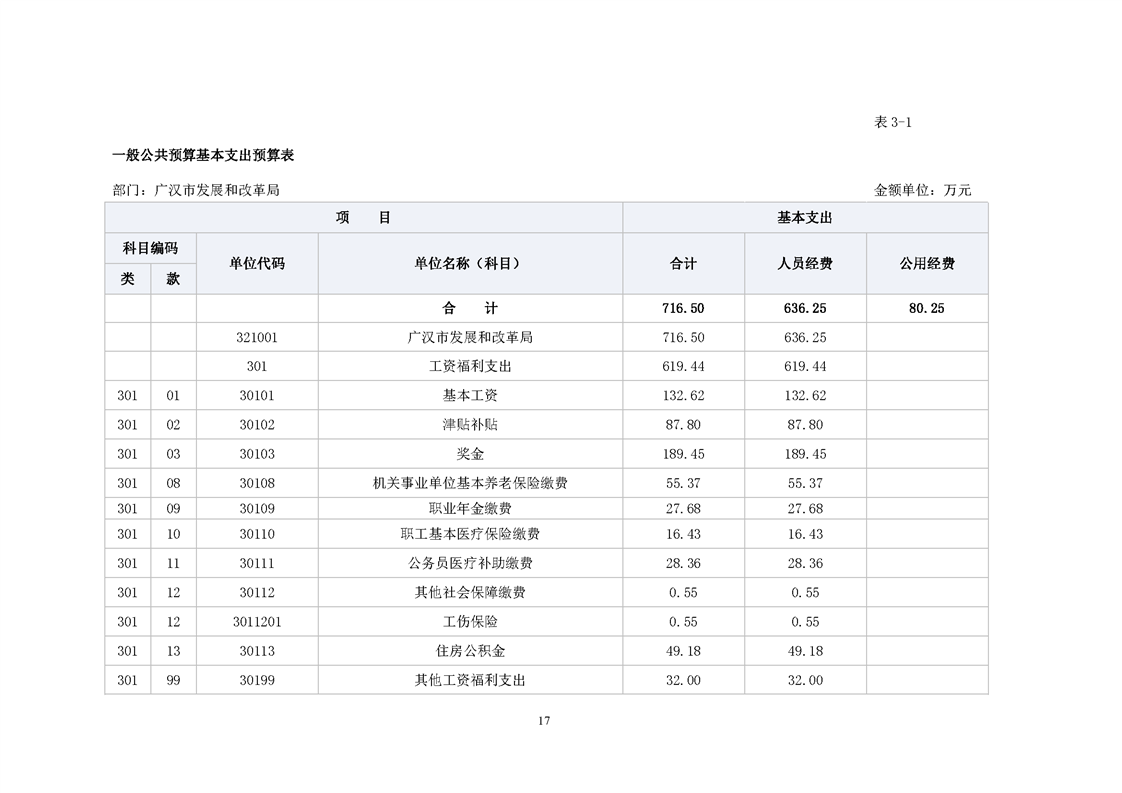Select the 职业年金缴费 cell
This screenshot has height=793, width=1122.
coord(470,509)
